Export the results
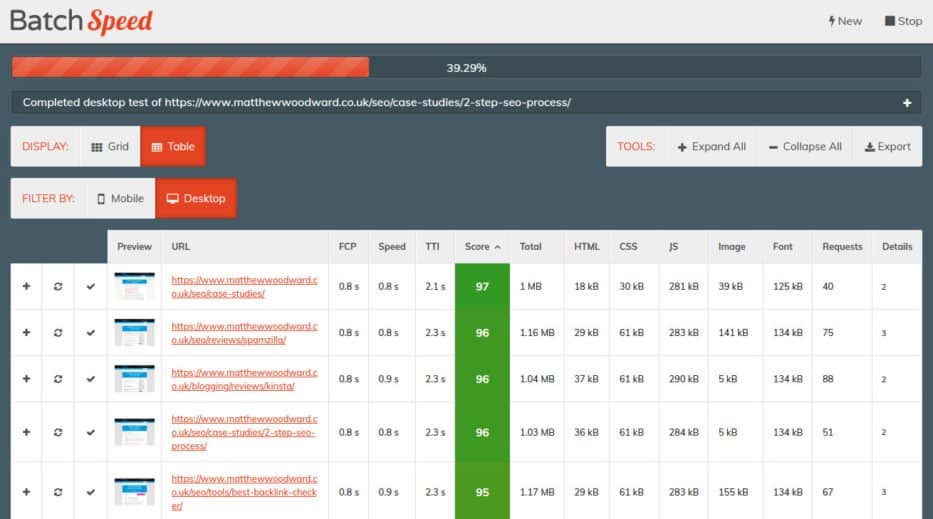The width and height of the screenshot is (933, 519). (887, 146)
